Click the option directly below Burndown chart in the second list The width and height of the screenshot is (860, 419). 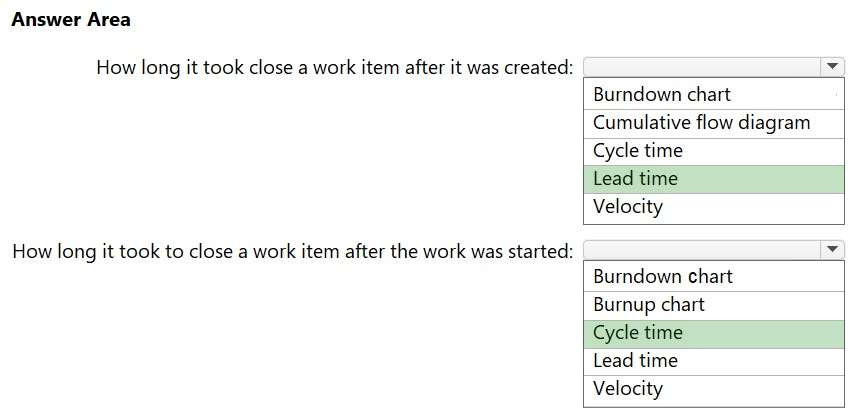tap(648, 305)
